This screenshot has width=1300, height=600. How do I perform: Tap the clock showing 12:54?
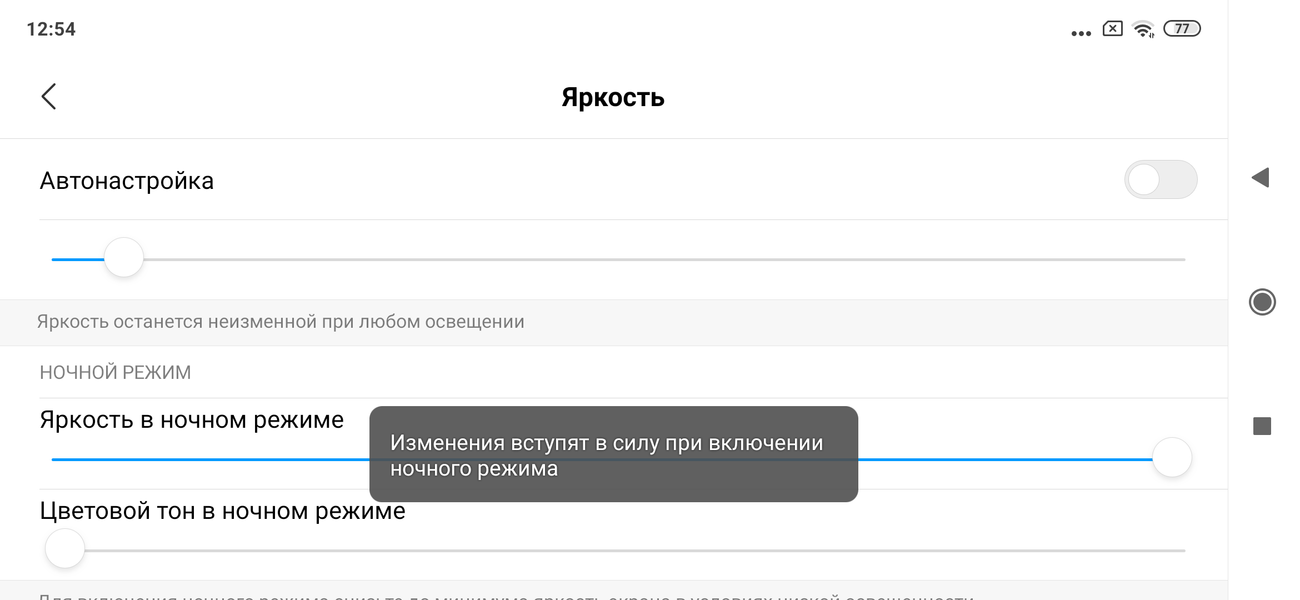coord(51,29)
